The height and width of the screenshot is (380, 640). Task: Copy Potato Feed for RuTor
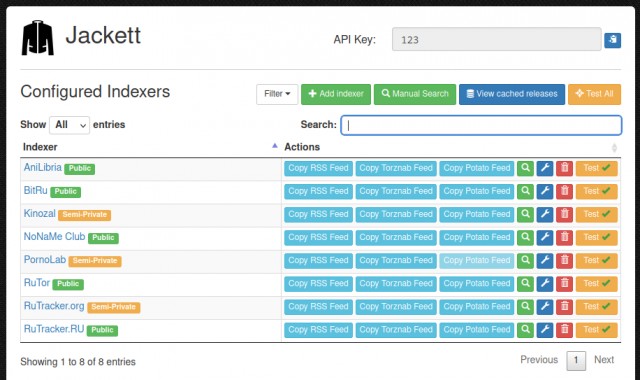pyautogui.click(x=477, y=283)
